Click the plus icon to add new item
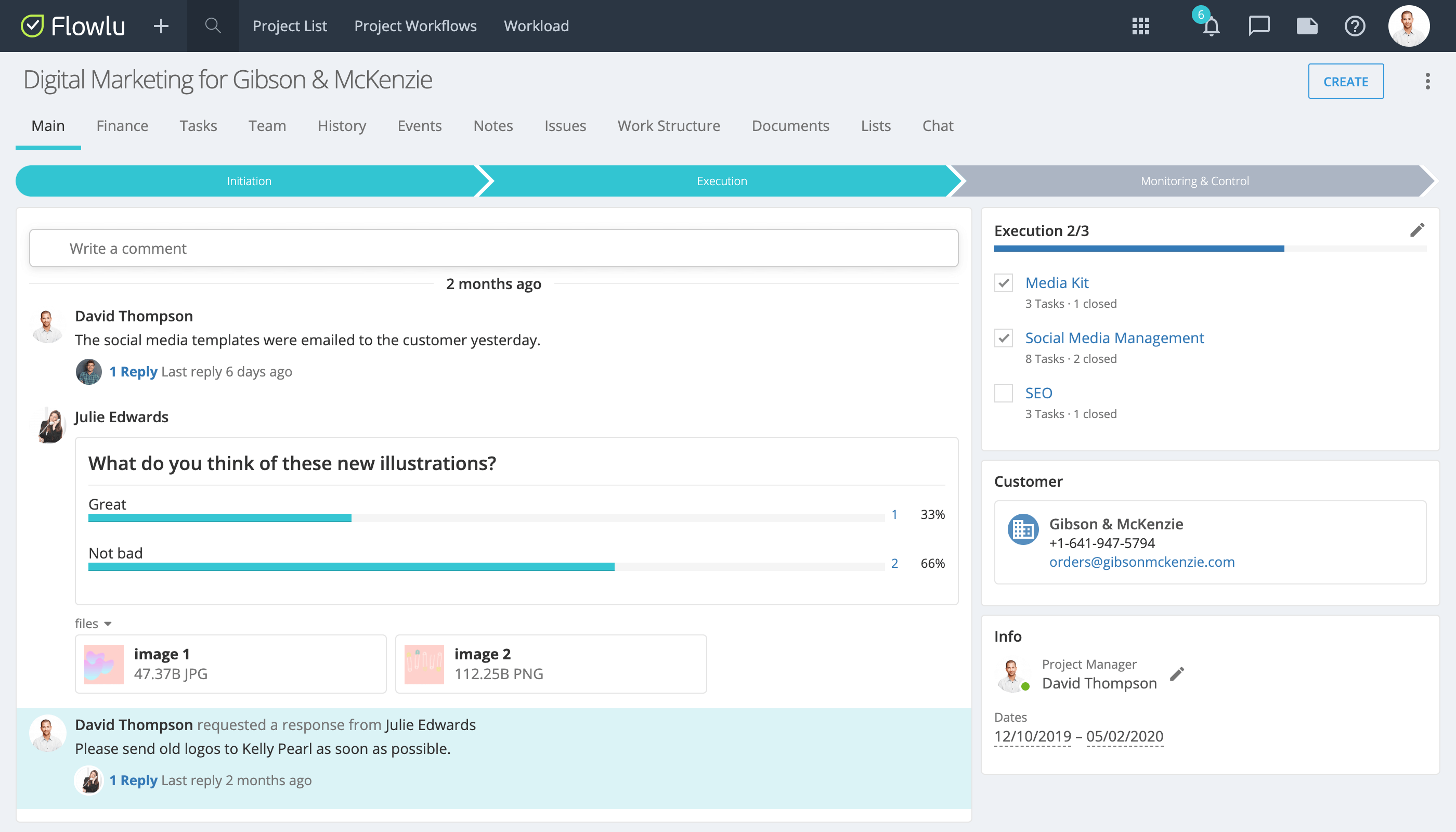This screenshot has height=832, width=1456. 161,25
